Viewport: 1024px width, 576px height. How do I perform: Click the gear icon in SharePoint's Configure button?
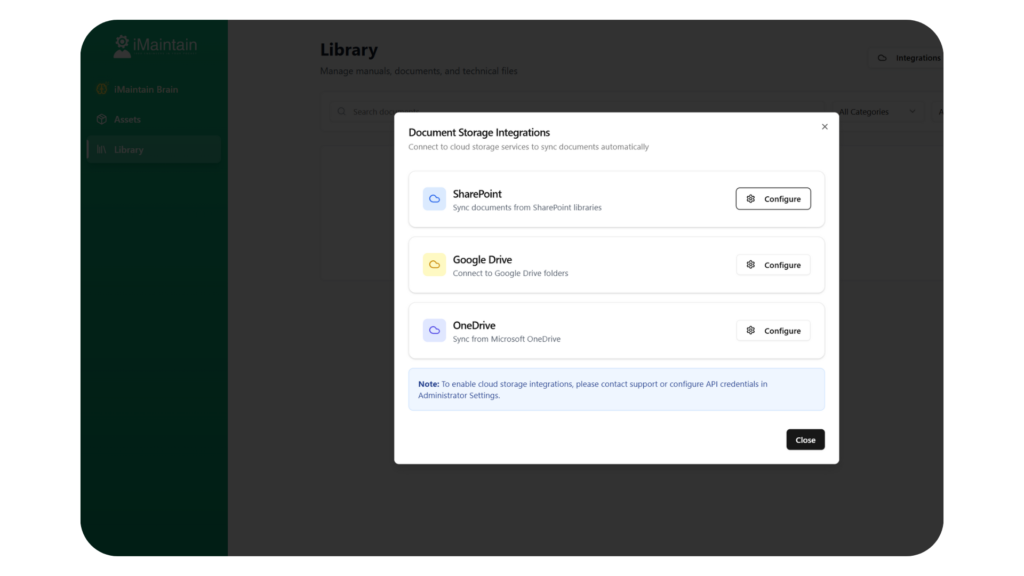click(751, 199)
